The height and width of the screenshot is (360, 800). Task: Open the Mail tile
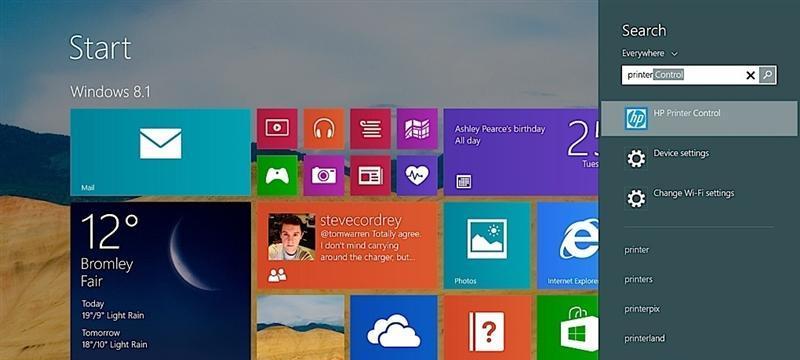click(160, 152)
